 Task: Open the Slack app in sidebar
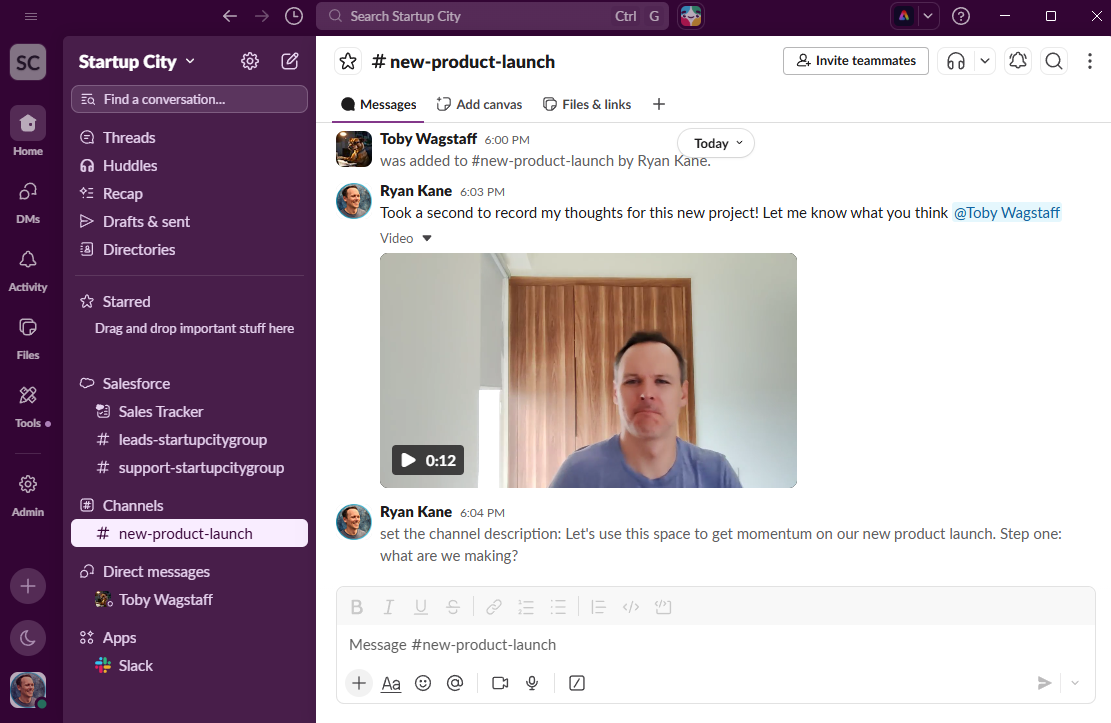[189, 666]
